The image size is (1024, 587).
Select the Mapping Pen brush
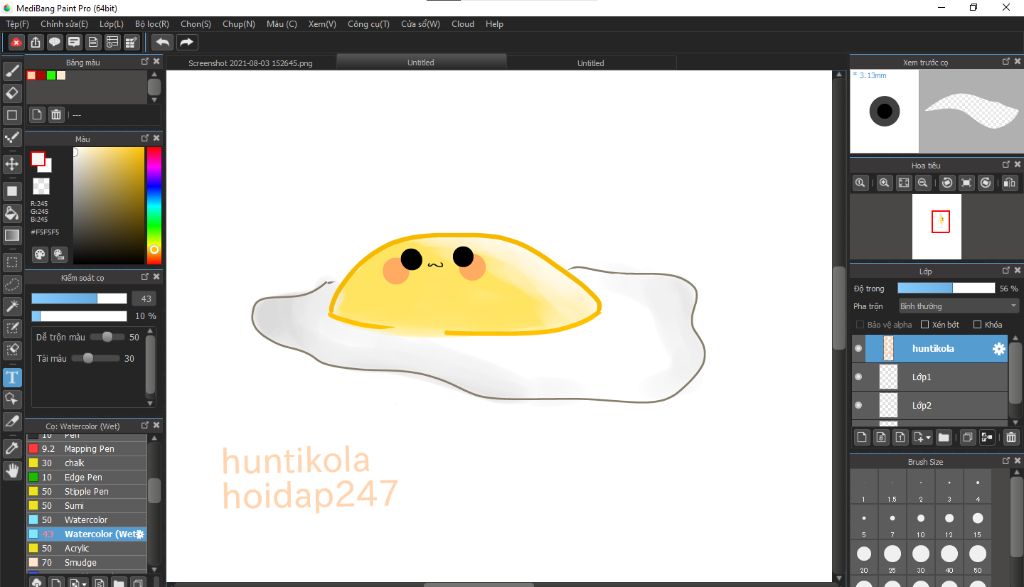[x=86, y=449]
